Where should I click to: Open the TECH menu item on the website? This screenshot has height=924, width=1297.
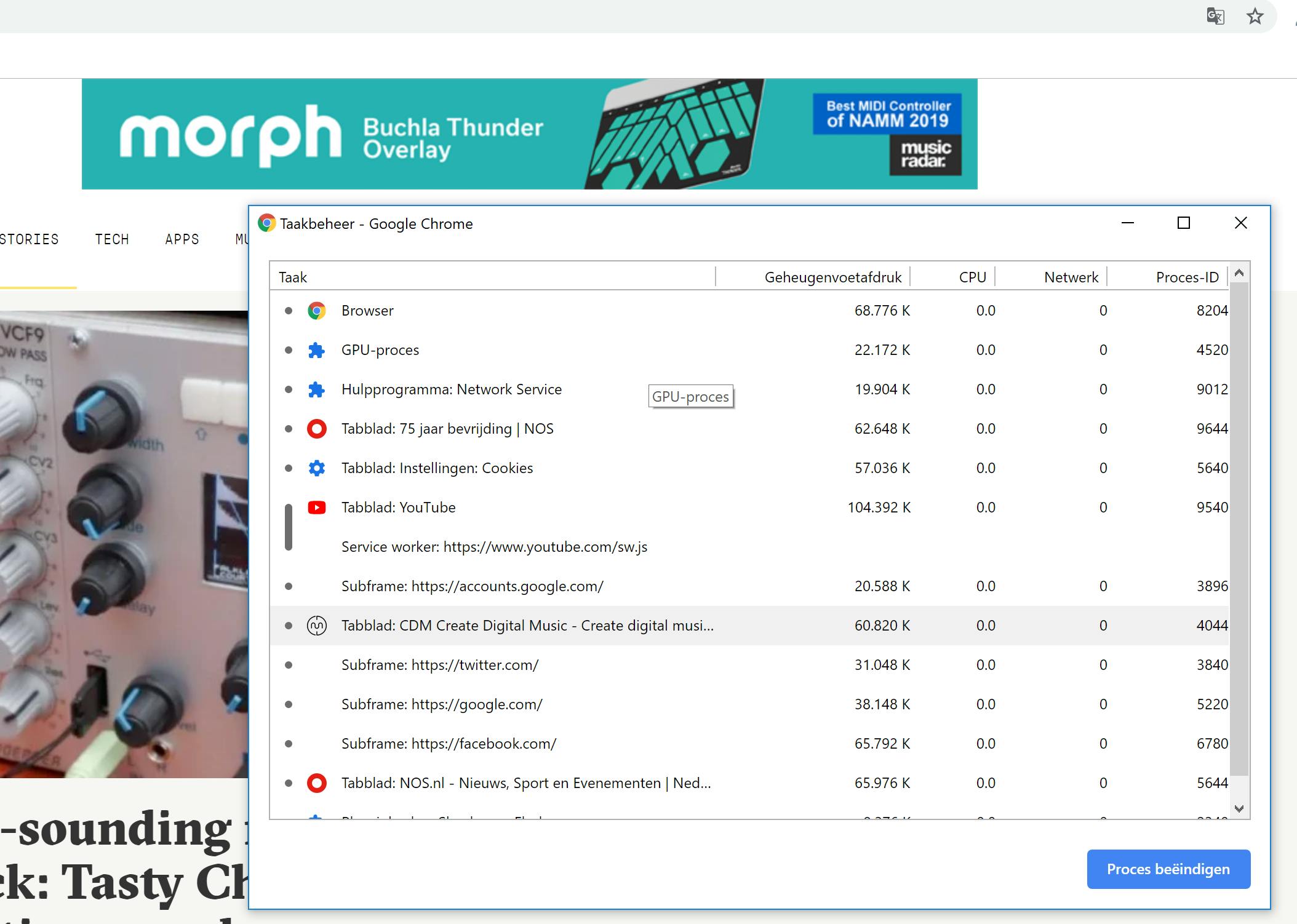click(112, 239)
